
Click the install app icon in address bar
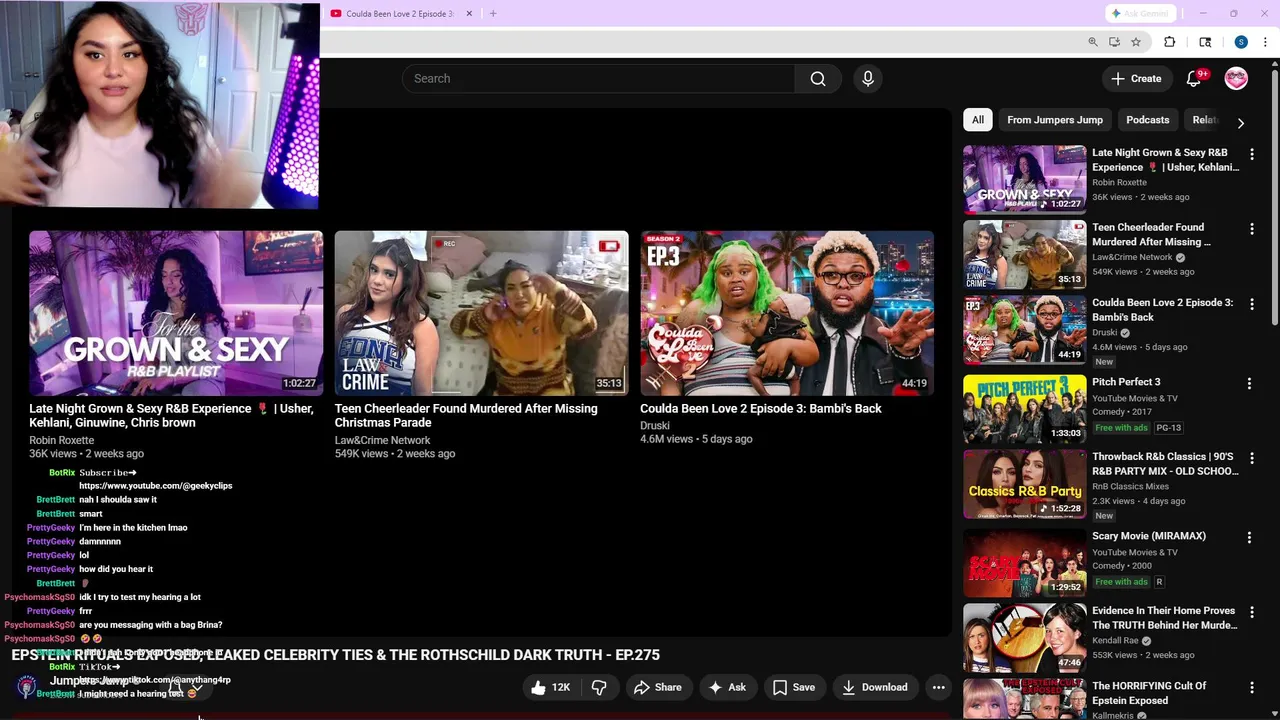(1114, 42)
